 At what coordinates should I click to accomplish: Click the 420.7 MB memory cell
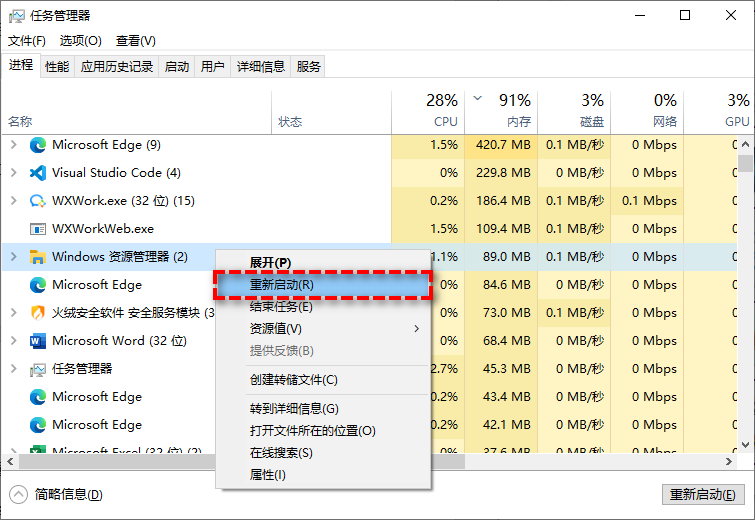pos(501,145)
